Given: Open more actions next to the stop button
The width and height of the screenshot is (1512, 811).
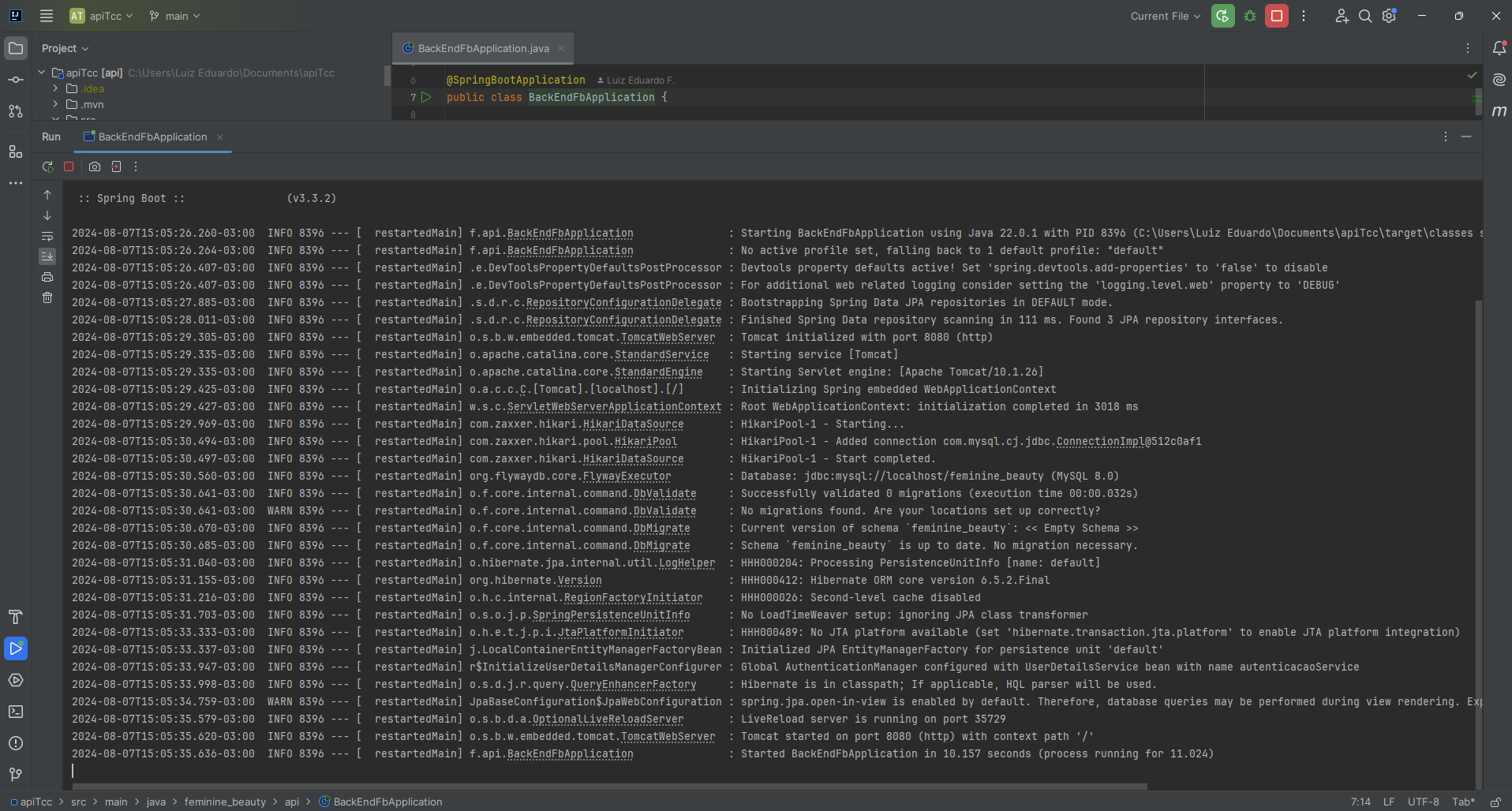Looking at the screenshot, I should (x=1304, y=16).
